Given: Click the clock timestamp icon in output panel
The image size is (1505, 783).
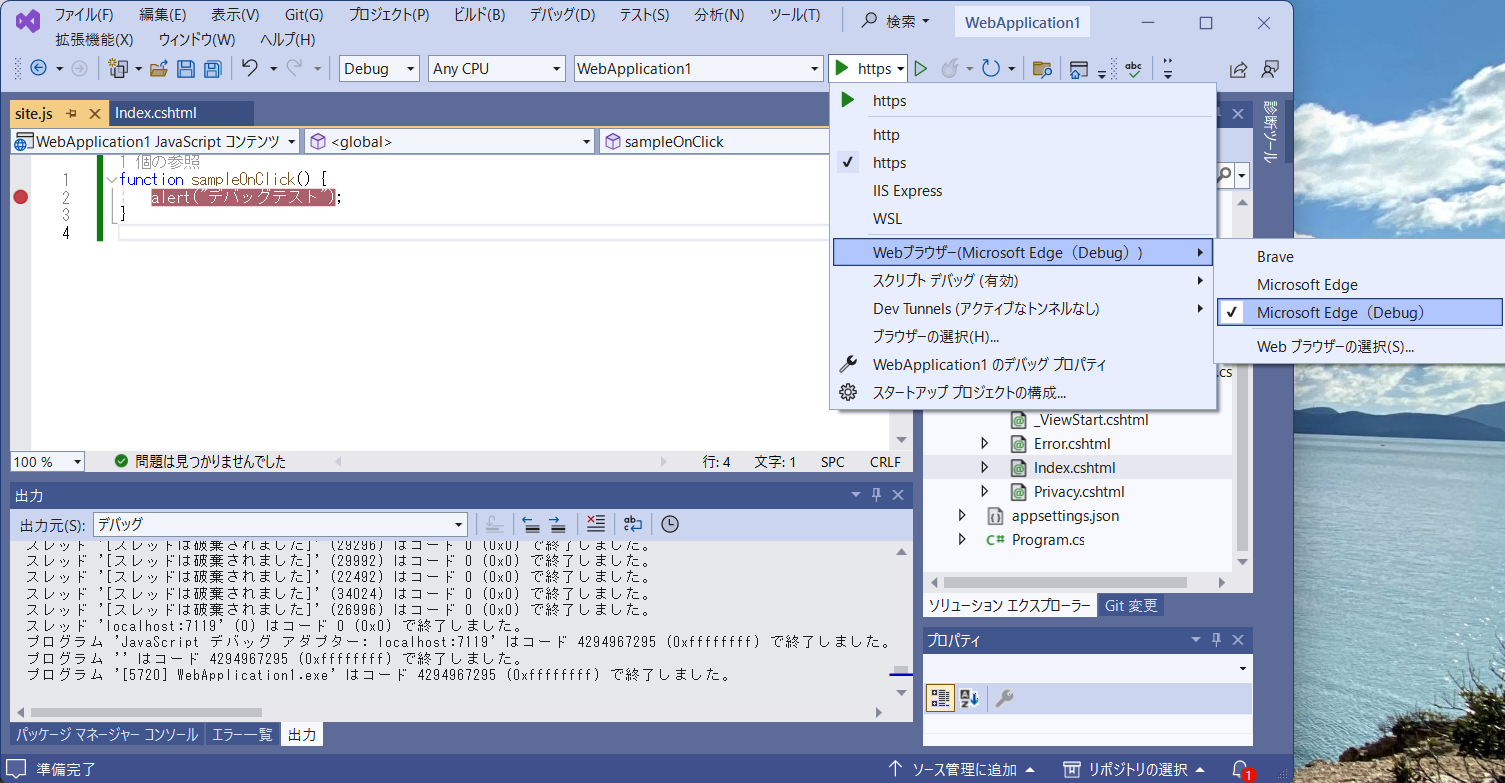Looking at the screenshot, I should click(x=670, y=523).
